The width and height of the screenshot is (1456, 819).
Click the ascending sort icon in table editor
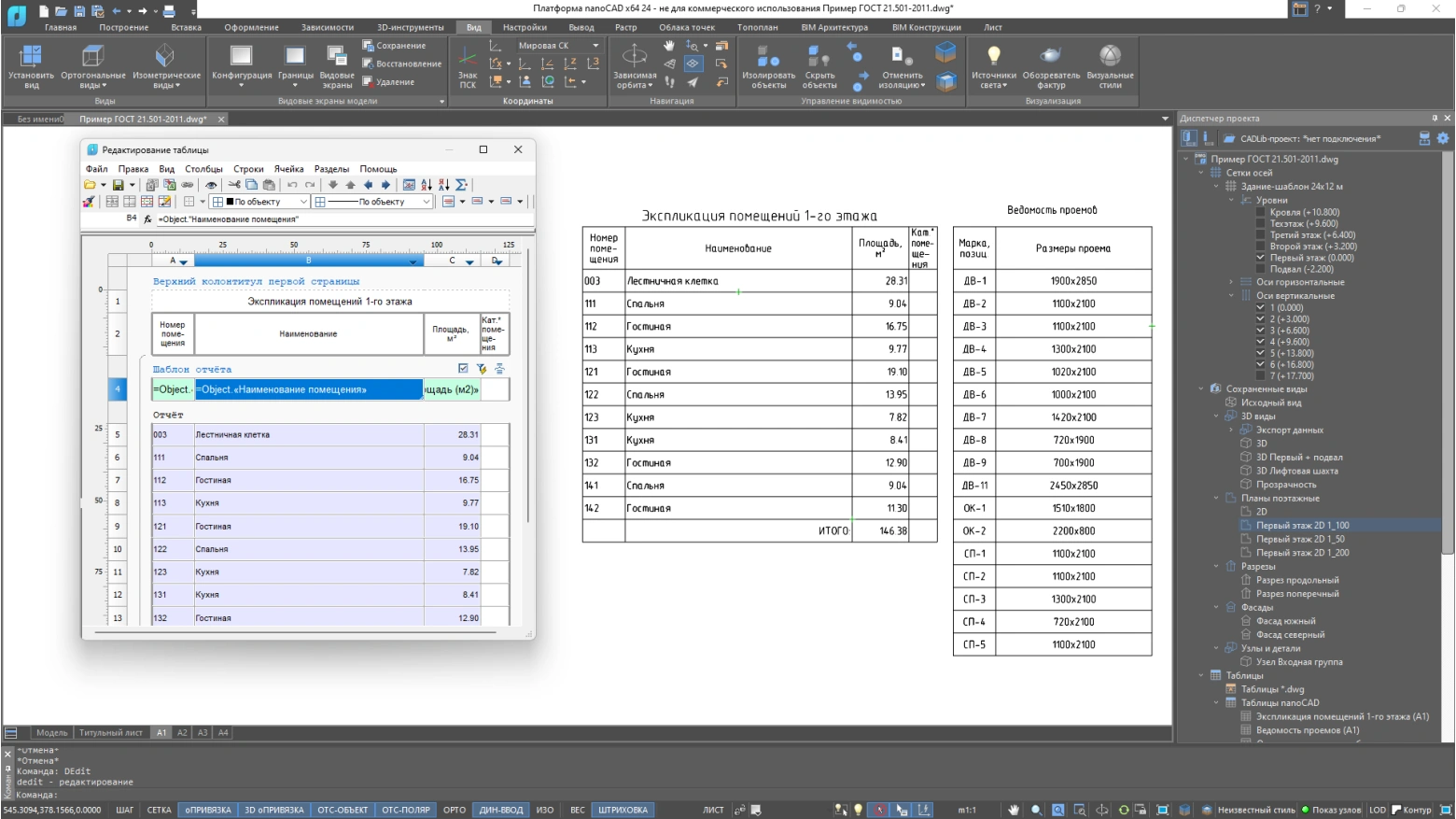coord(427,185)
